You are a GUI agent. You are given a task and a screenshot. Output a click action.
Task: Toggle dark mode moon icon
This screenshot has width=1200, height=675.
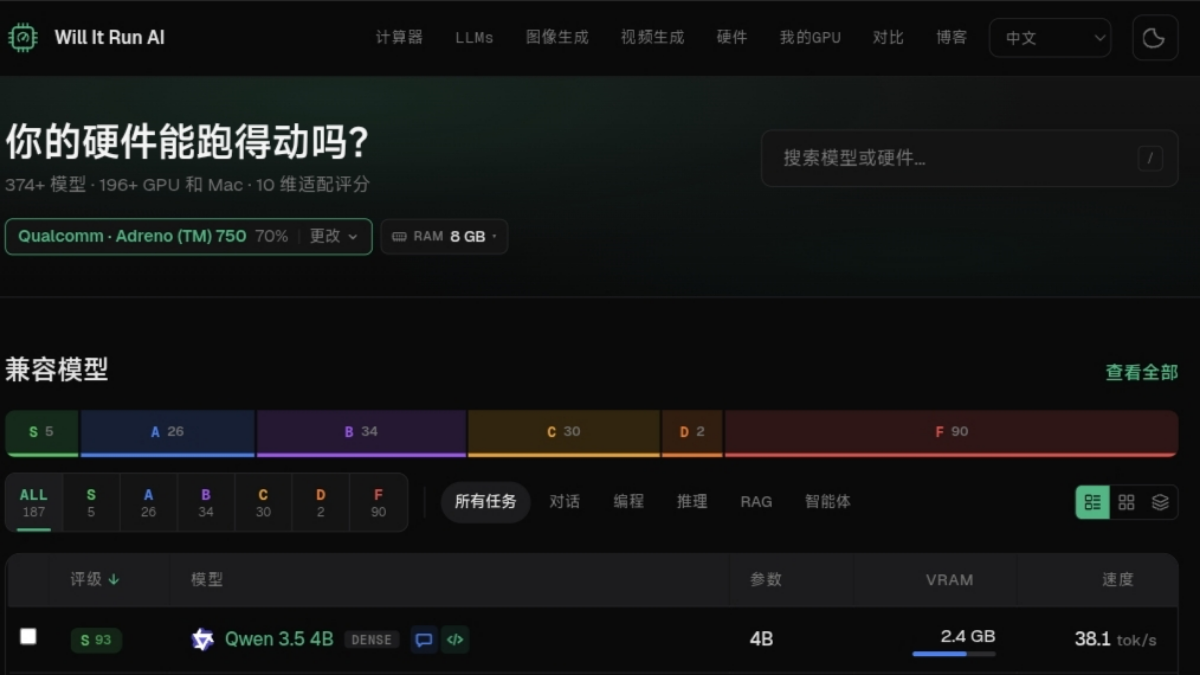pos(1154,38)
